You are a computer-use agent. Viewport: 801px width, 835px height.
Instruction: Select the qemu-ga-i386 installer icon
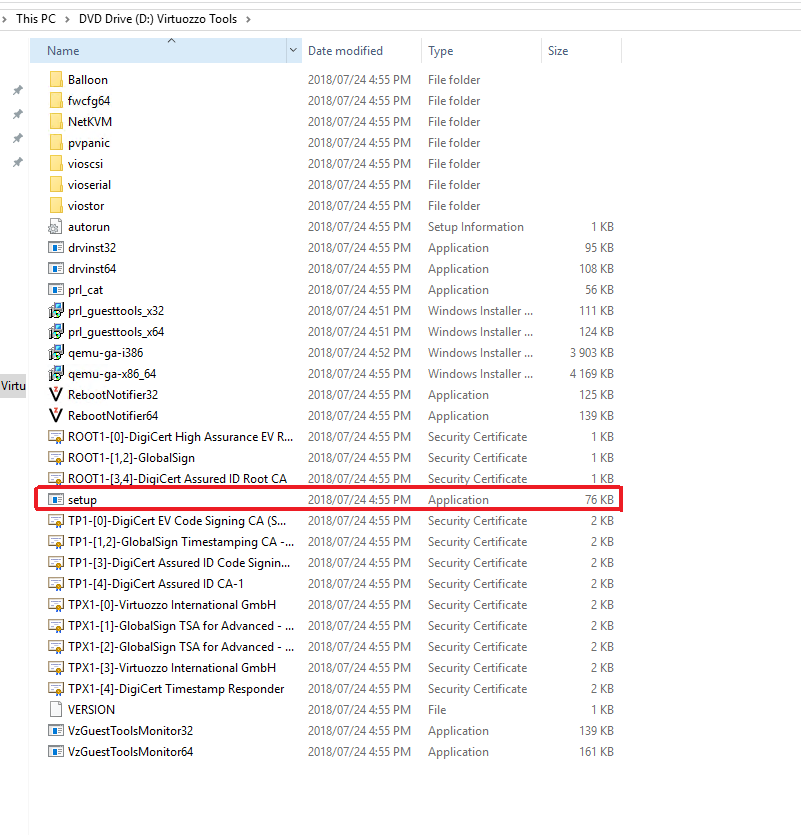[56, 353]
